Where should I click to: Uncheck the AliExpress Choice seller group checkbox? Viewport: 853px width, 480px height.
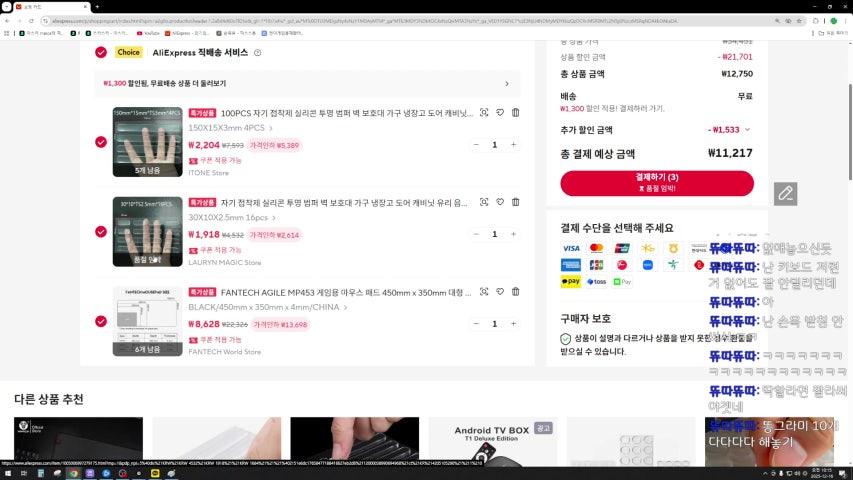(101, 52)
